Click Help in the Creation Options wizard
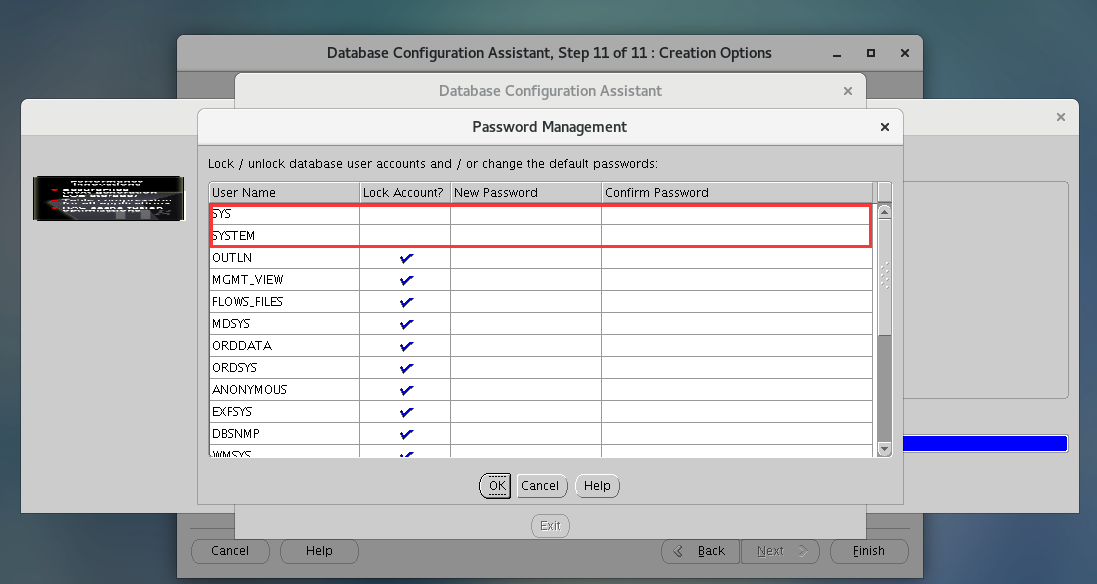Screen dimensions: 1097x584 pyautogui.click(x=319, y=551)
